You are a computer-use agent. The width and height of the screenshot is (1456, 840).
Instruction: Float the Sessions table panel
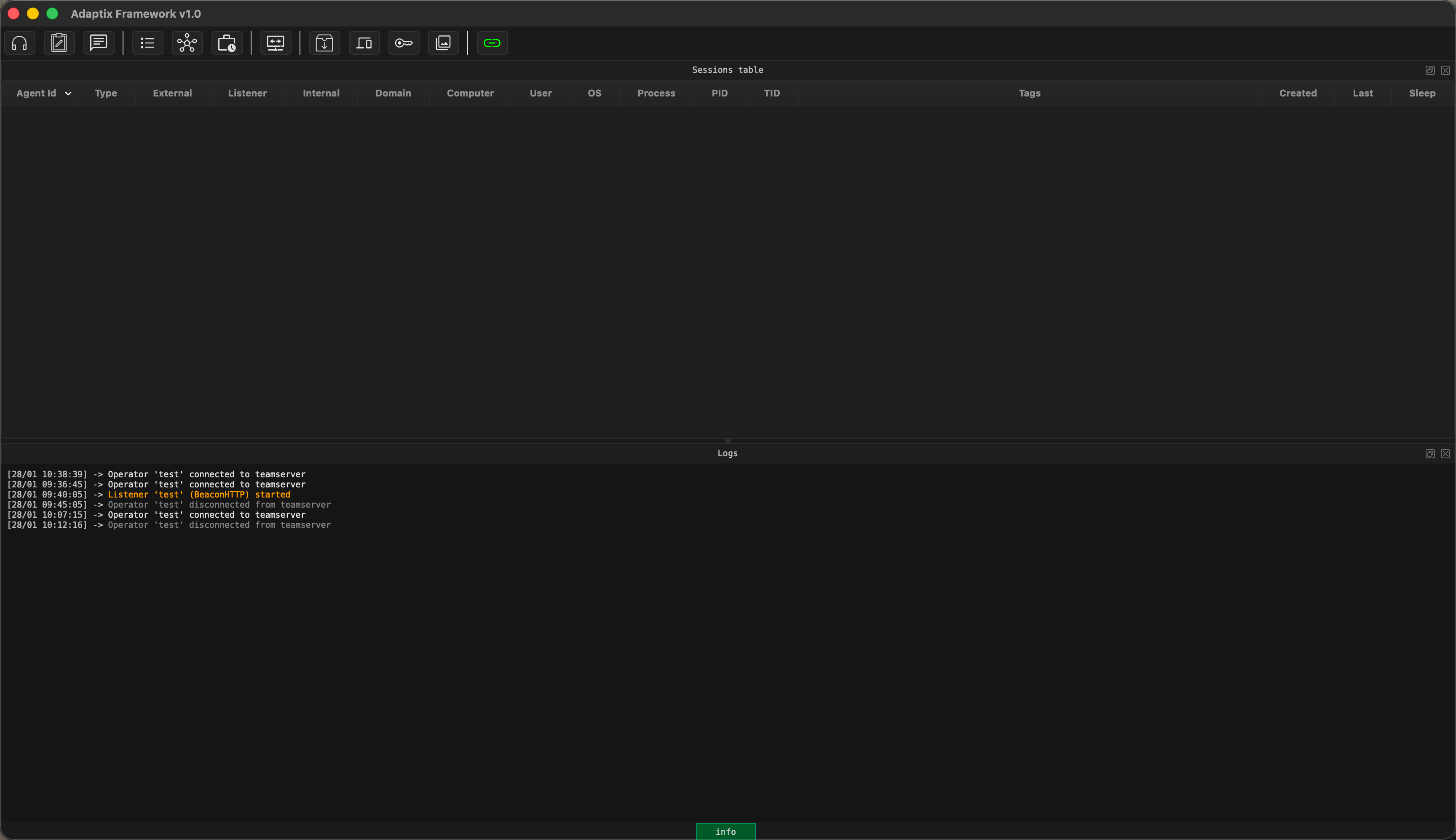[1430, 70]
